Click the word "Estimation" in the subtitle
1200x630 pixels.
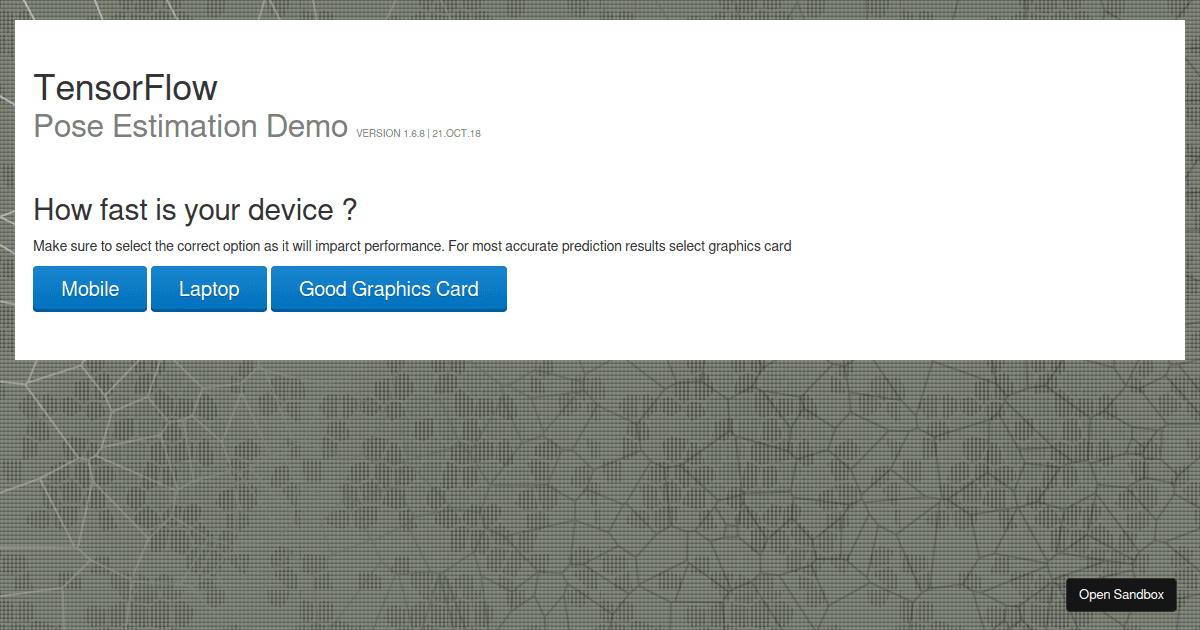click(184, 127)
